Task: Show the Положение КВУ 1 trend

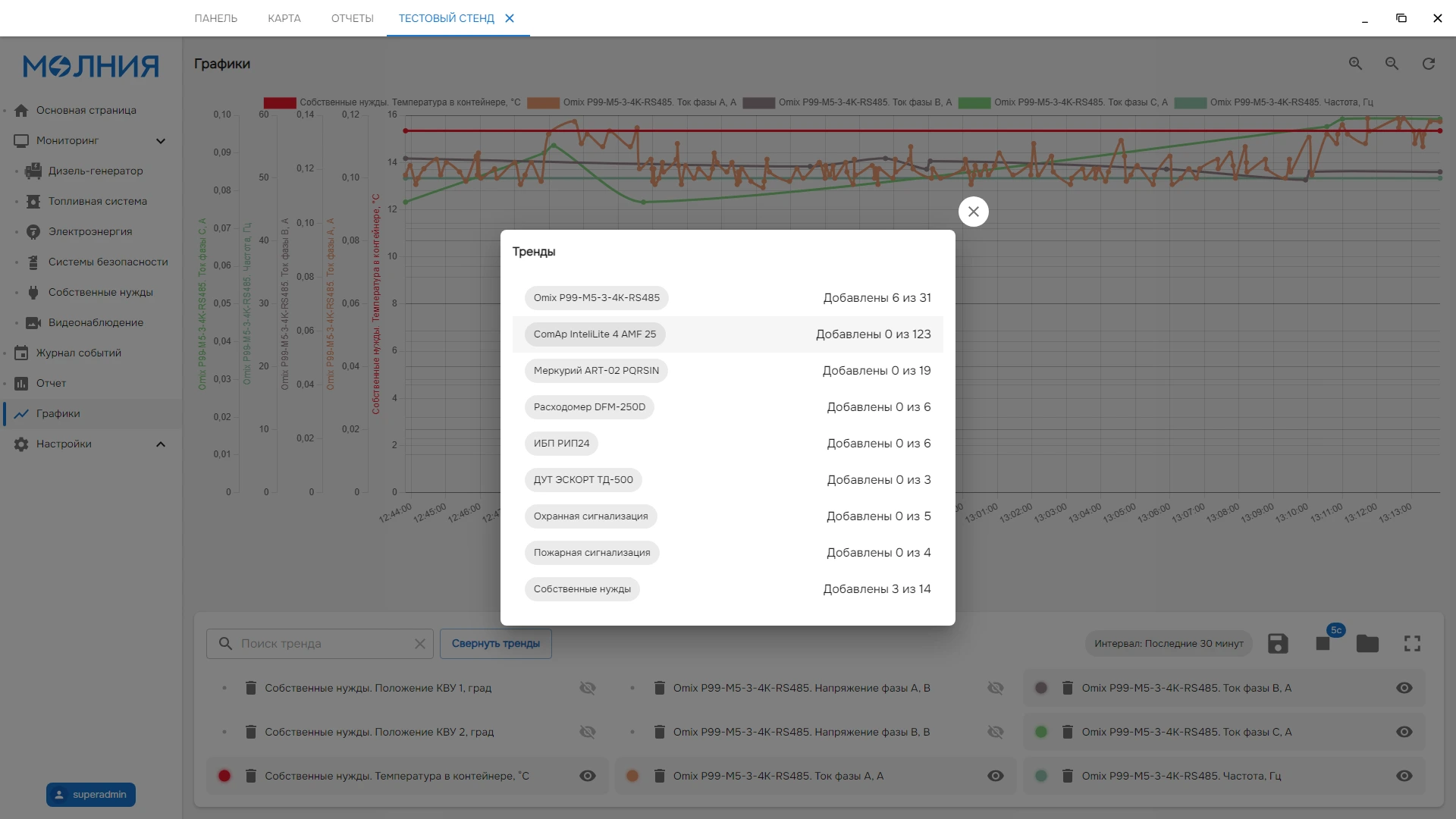Action: pos(588,688)
